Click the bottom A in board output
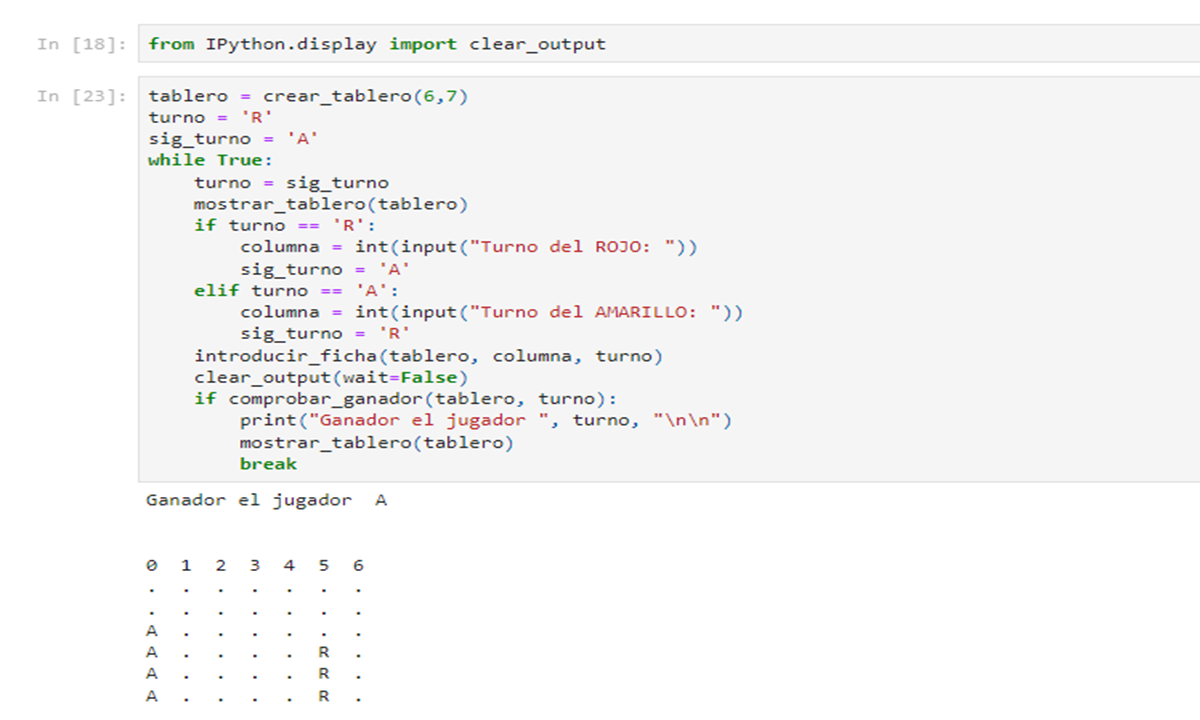This screenshot has width=1200, height=720. 151,697
